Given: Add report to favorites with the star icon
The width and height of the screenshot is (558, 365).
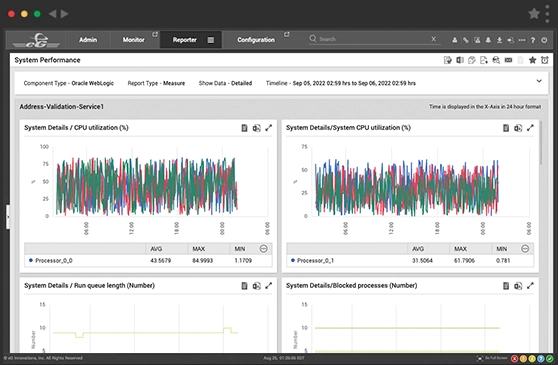Looking at the screenshot, I should click(532, 60).
